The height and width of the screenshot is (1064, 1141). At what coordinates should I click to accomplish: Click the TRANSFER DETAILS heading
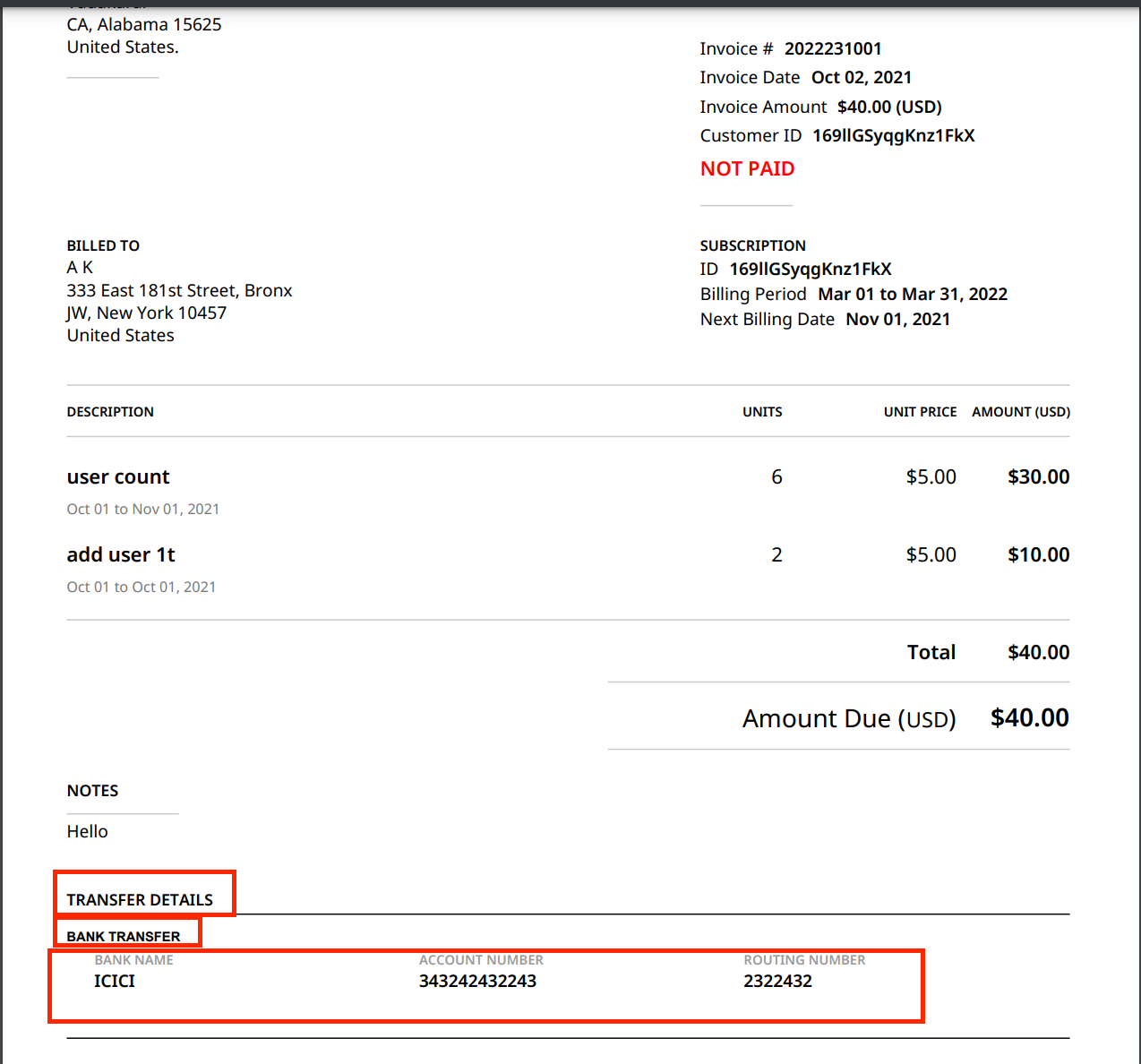click(140, 900)
